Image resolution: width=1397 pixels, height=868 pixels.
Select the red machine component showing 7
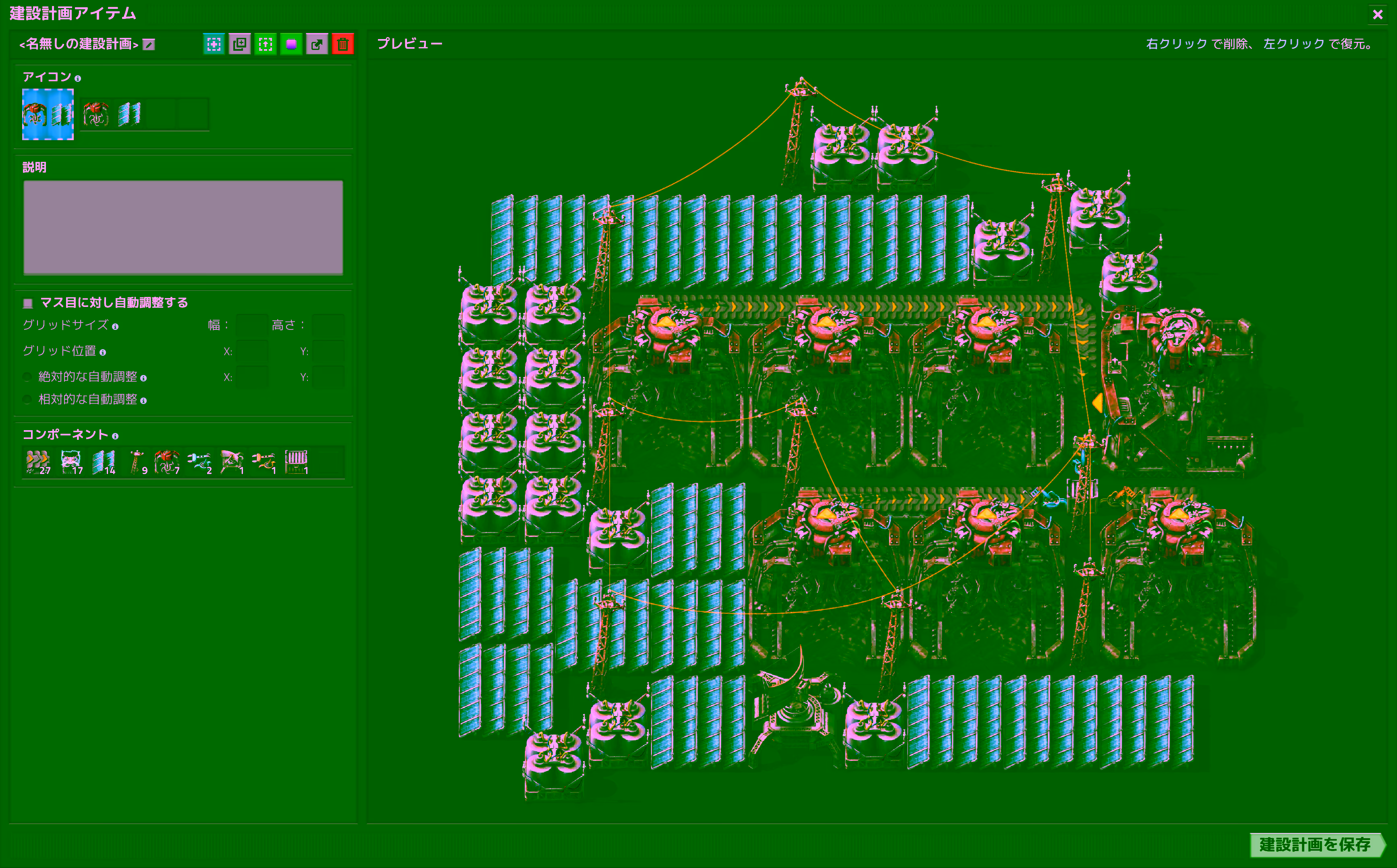[168, 462]
